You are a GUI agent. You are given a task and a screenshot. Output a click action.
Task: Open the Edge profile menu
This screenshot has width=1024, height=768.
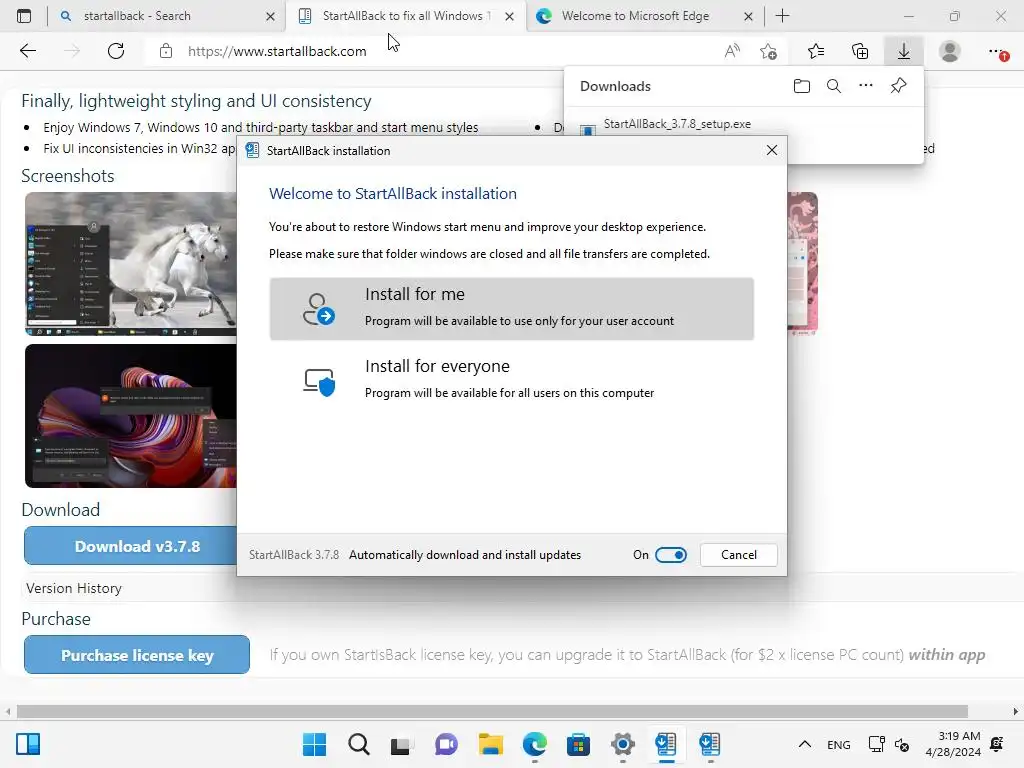(x=950, y=51)
